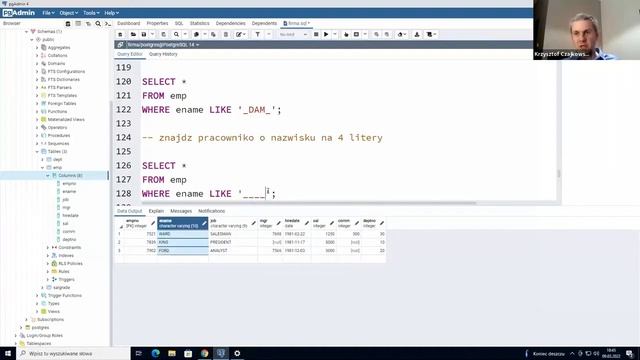Click View Data grid icon in Browser header

[78, 24]
